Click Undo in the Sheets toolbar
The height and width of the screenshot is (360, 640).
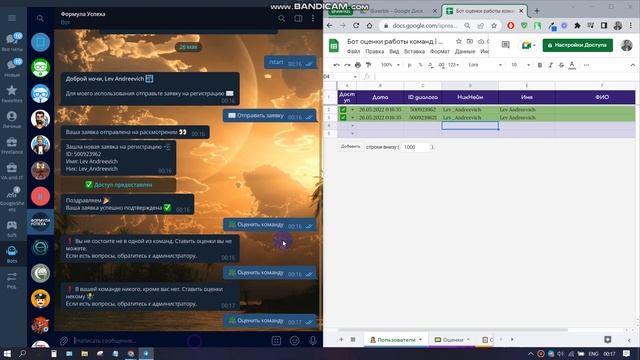[336, 65]
